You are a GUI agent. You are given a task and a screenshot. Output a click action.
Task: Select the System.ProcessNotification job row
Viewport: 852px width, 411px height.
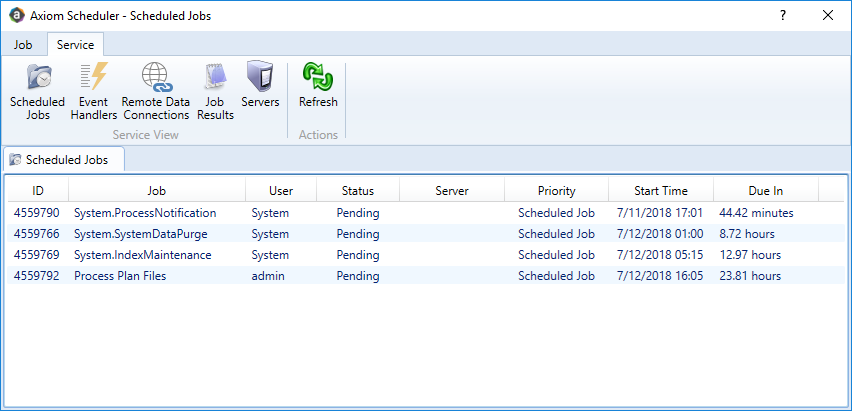click(x=144, y=213)
